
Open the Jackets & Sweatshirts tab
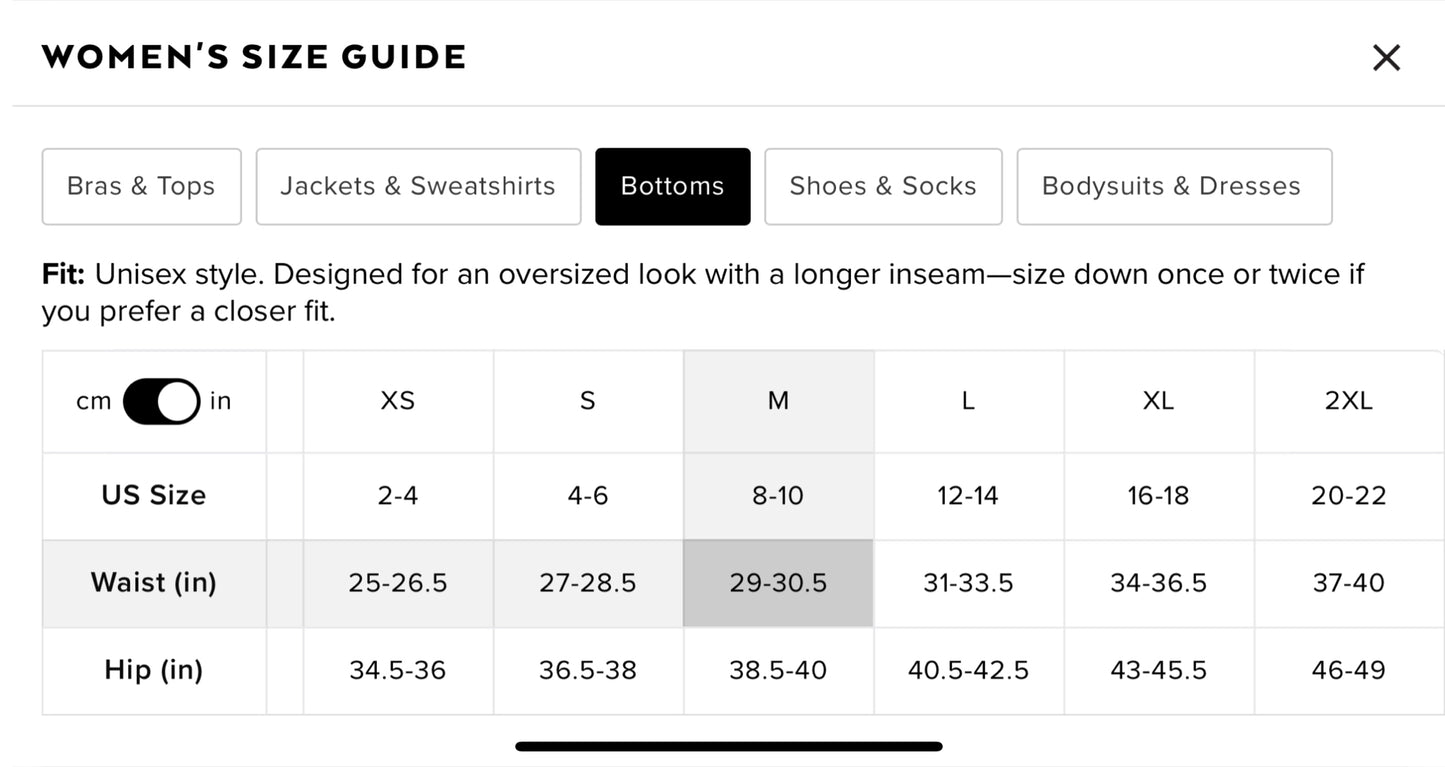tap(418, 187)
